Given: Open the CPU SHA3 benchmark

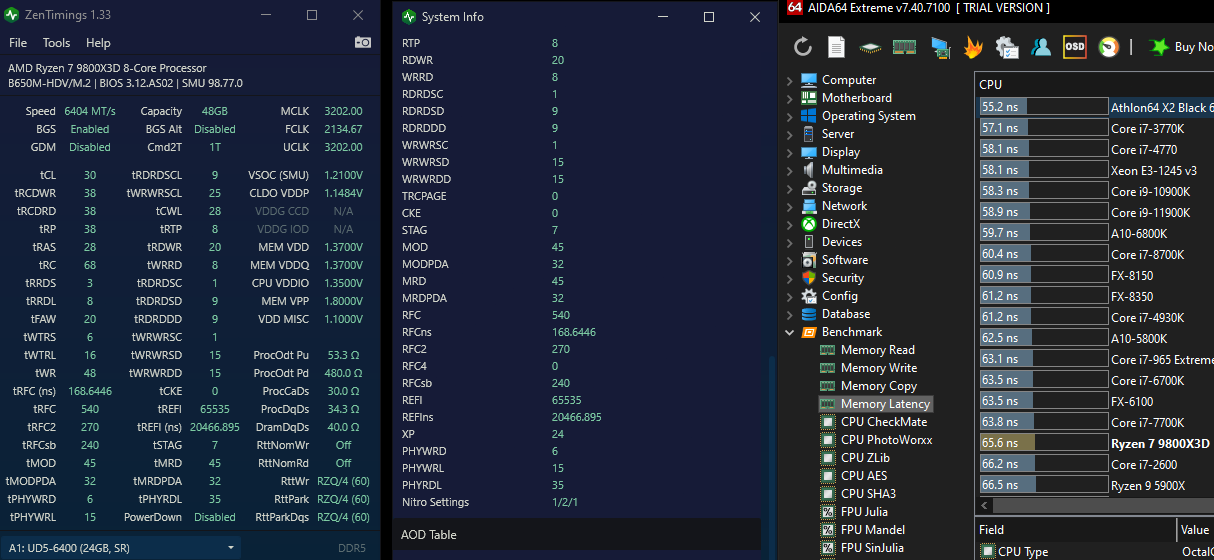Looking at the screenshot, I should 868,494.
